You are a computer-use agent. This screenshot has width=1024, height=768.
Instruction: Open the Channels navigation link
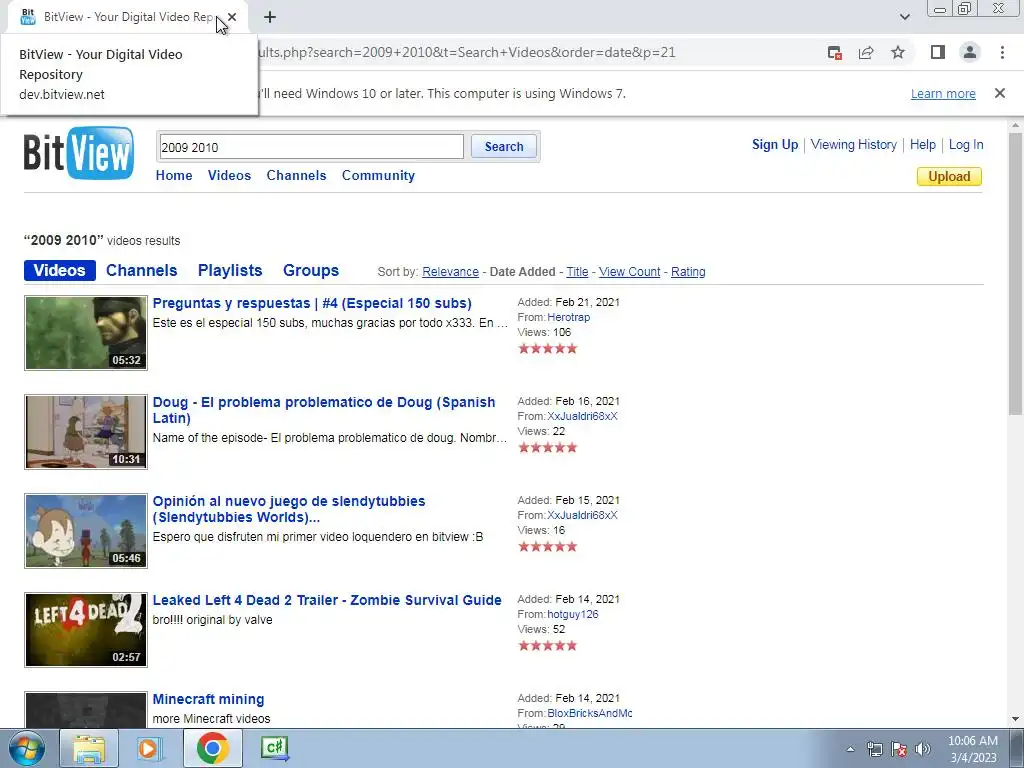pos(296,175)
